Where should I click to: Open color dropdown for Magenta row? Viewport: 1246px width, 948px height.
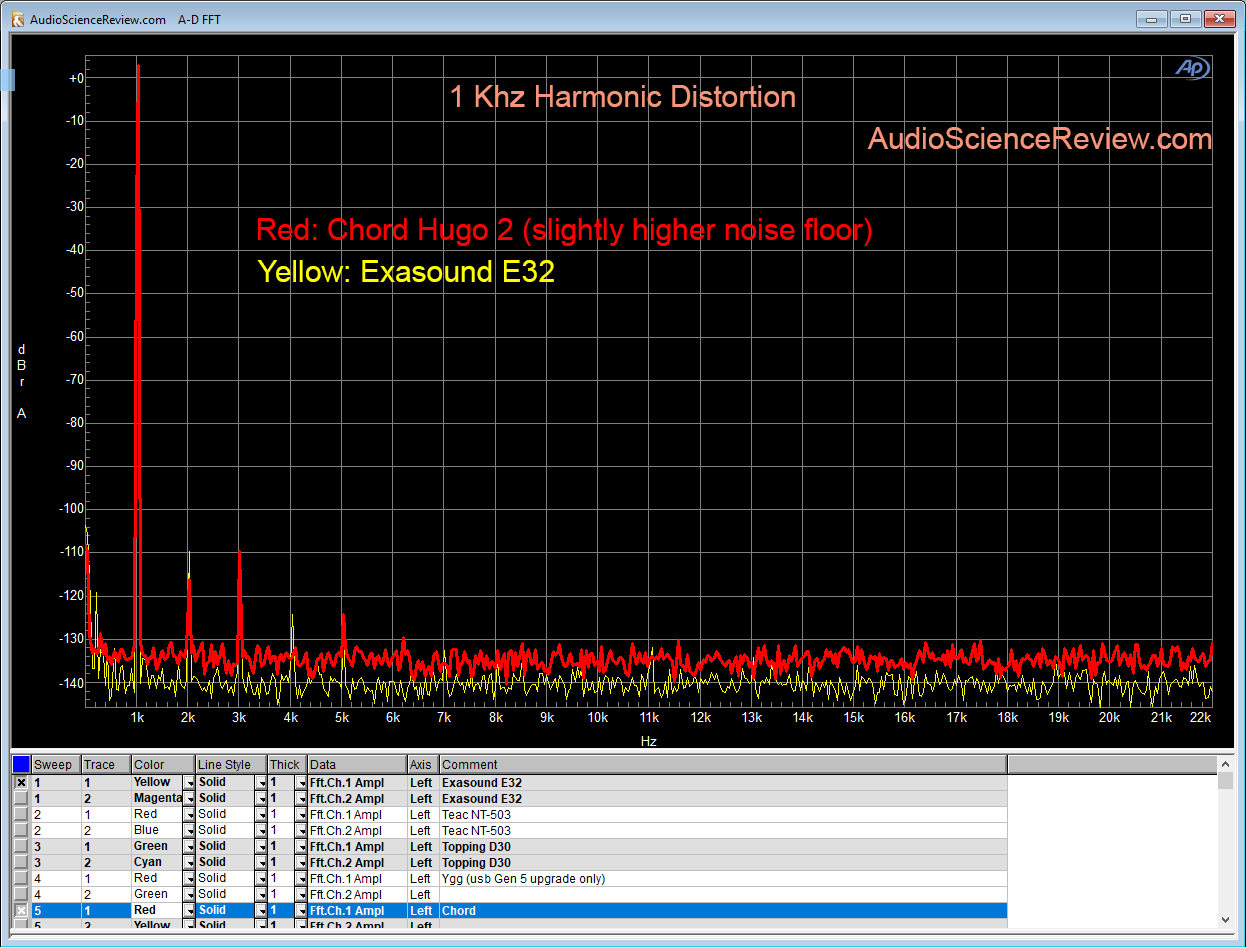[x=189, y=798]
